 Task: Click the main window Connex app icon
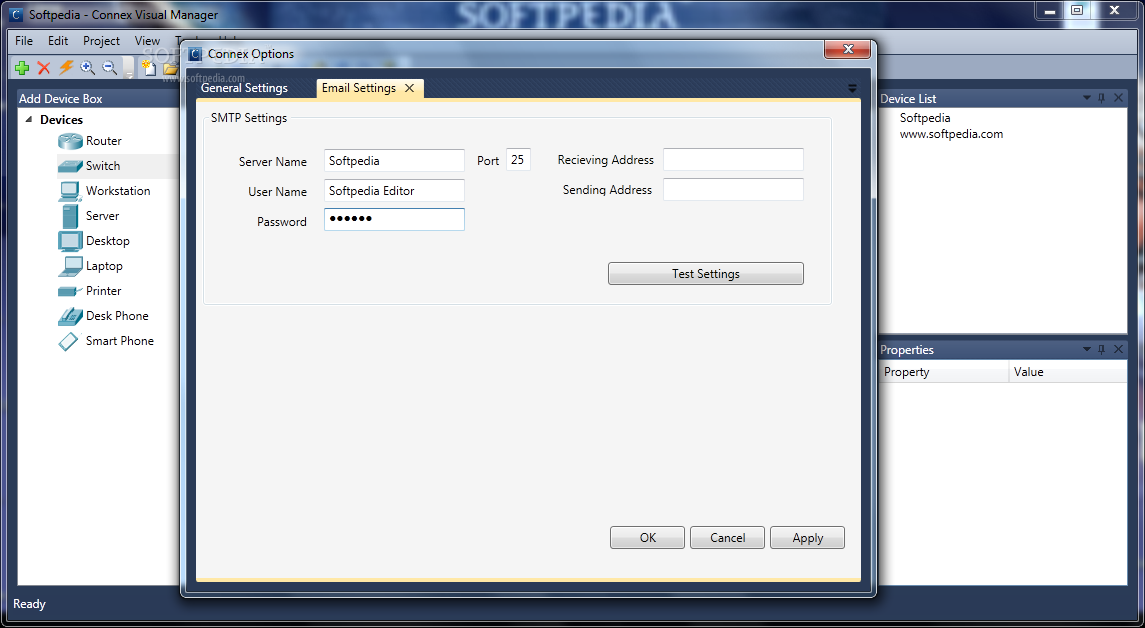[x=16, y=15]
